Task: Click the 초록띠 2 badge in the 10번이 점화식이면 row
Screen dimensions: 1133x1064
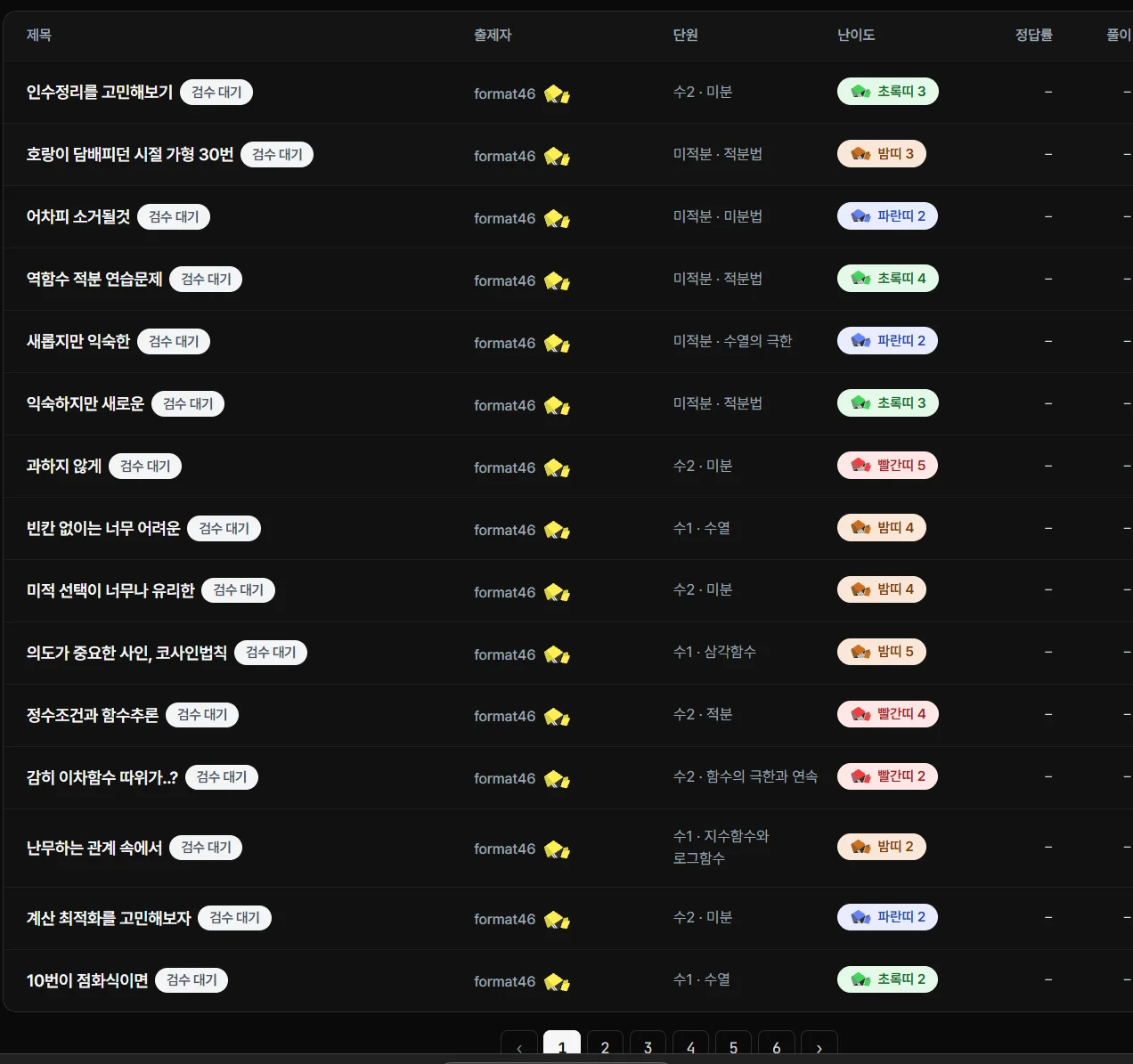Action: pos(887,979)
